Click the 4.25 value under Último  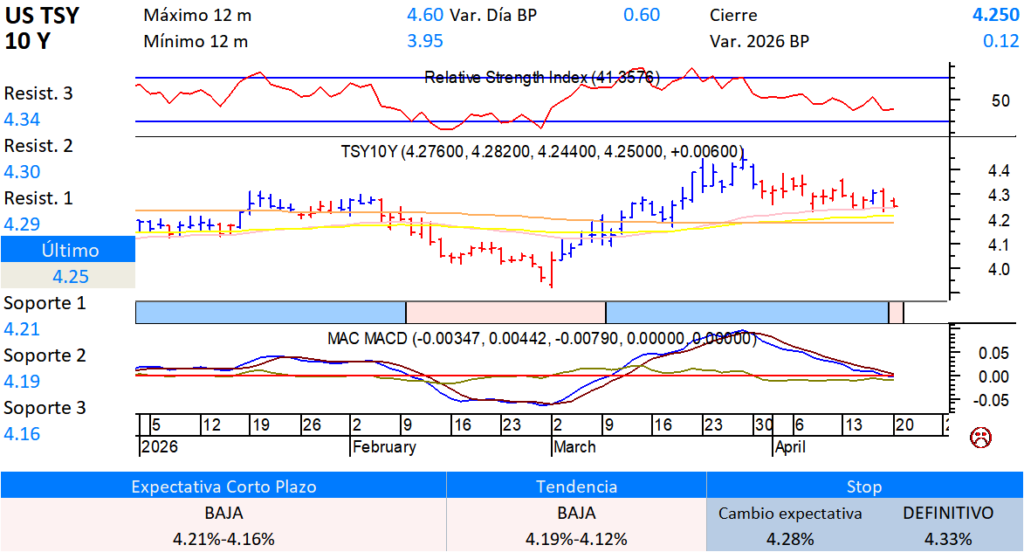point(70,277)
